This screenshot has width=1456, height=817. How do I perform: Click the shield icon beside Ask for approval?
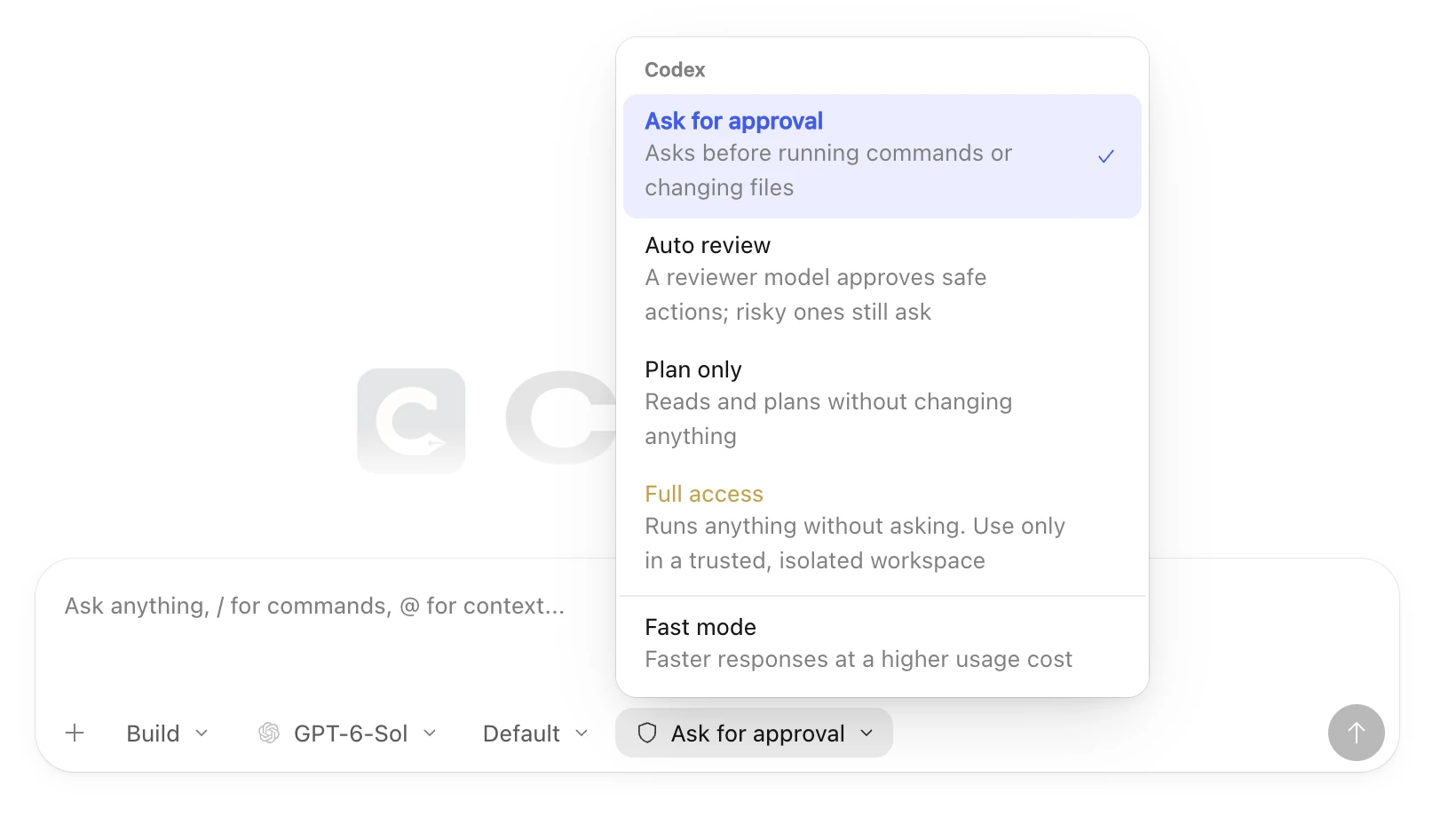(647, 734)
